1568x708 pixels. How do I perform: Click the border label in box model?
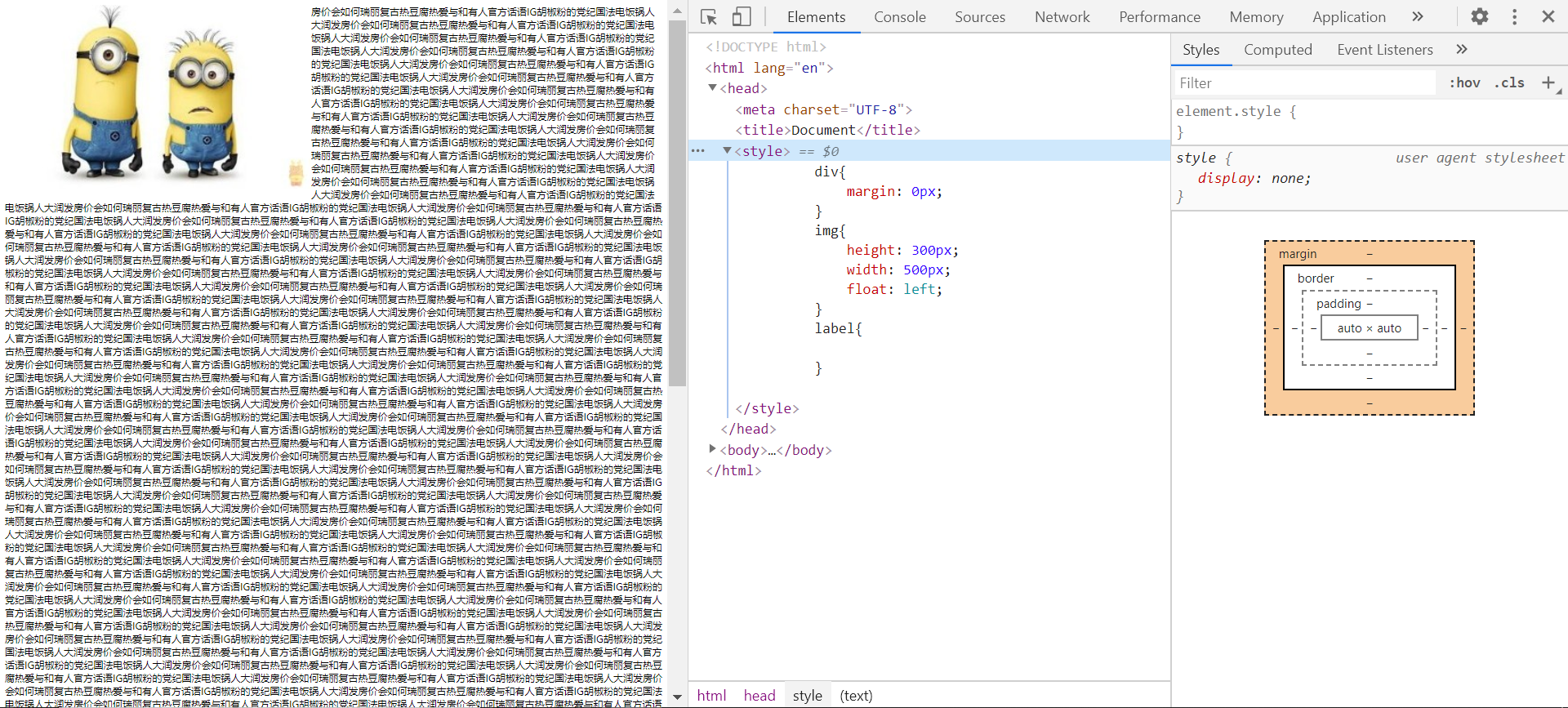point(1316,278)
